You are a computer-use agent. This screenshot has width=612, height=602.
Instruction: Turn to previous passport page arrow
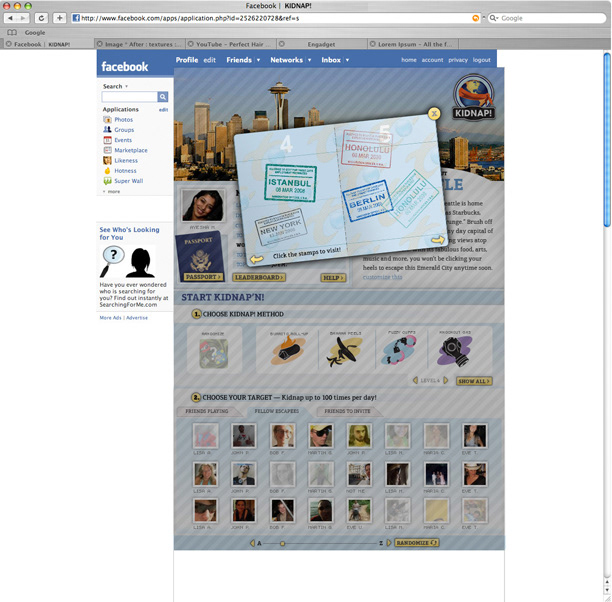click(x=256, y=259)
